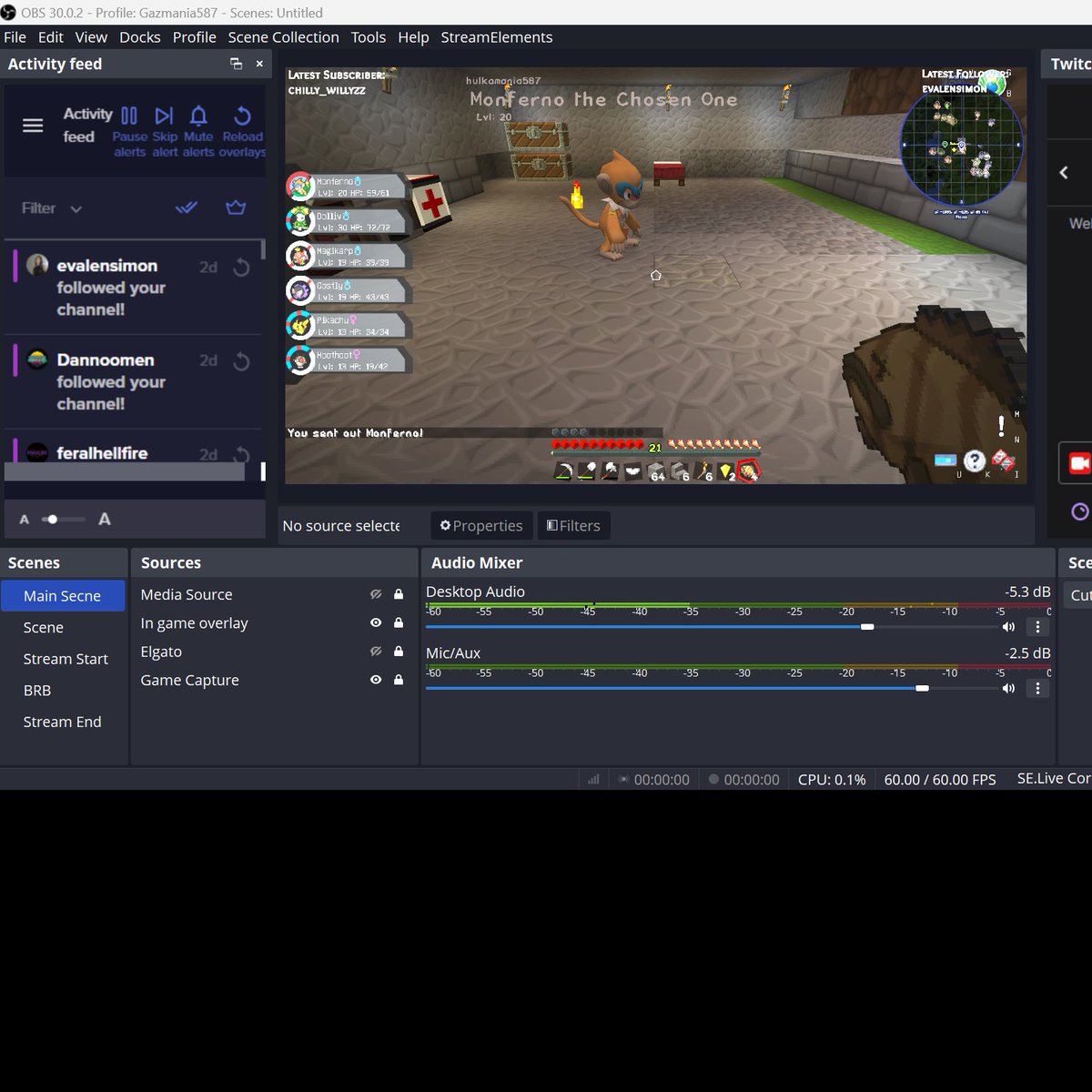Viewport: 1092px width, 1092px height.
Task: Unlock the Elgato source lock
Action: pos(399,652)
